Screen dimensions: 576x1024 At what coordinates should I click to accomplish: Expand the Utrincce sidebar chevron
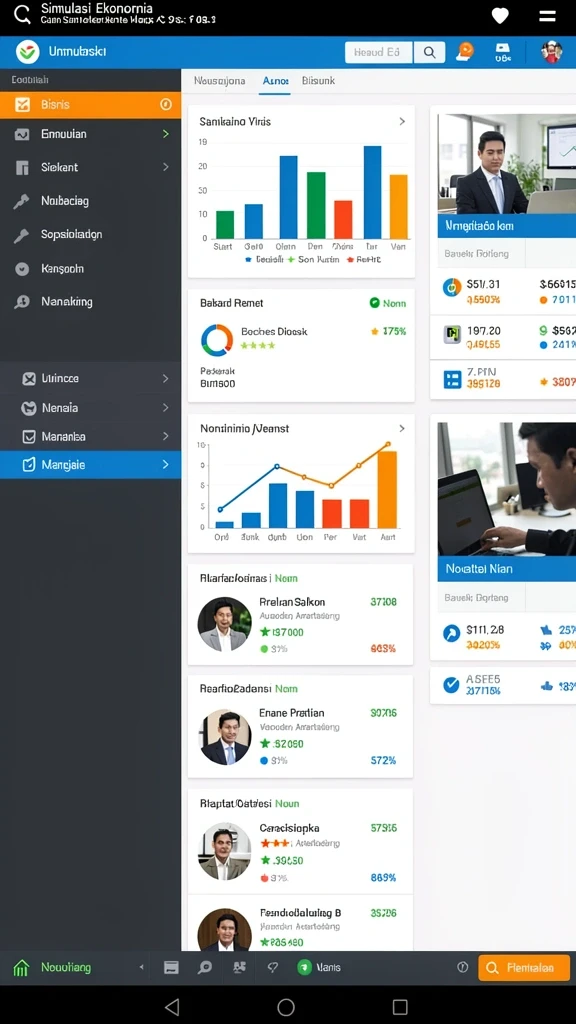point(166,378)
